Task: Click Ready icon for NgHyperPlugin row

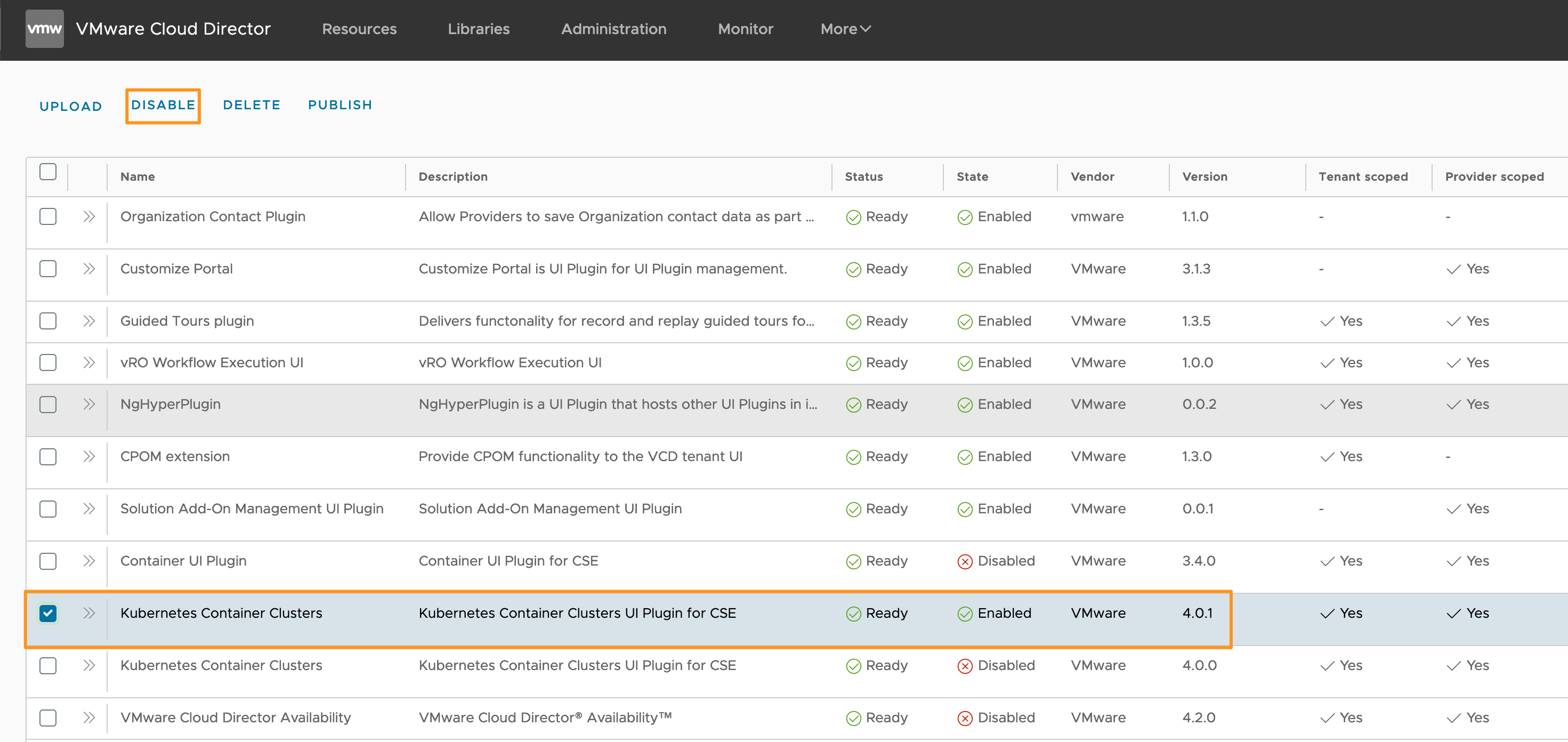Action: [853, 406]
